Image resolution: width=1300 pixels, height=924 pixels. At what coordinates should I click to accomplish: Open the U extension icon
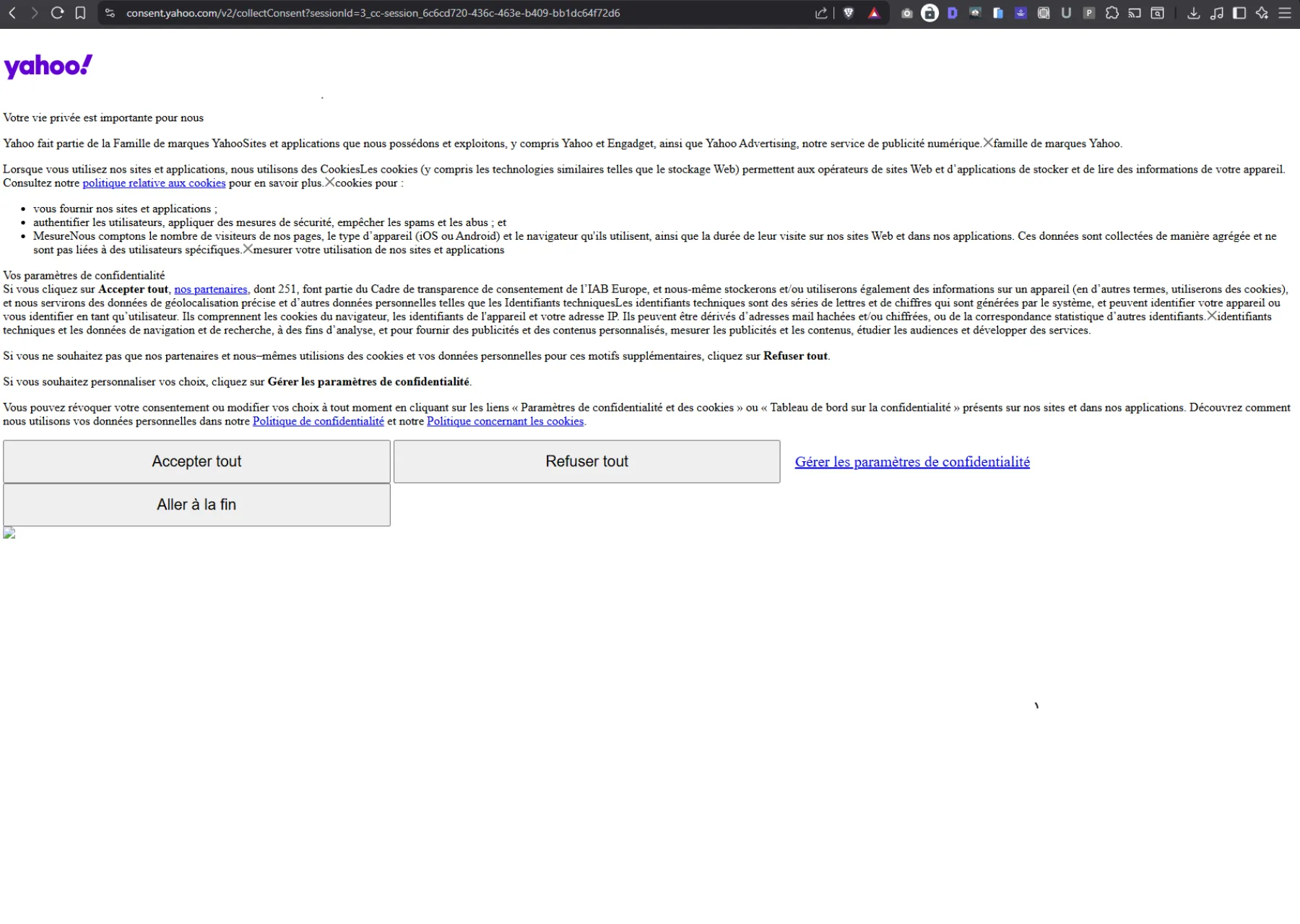1066,13
